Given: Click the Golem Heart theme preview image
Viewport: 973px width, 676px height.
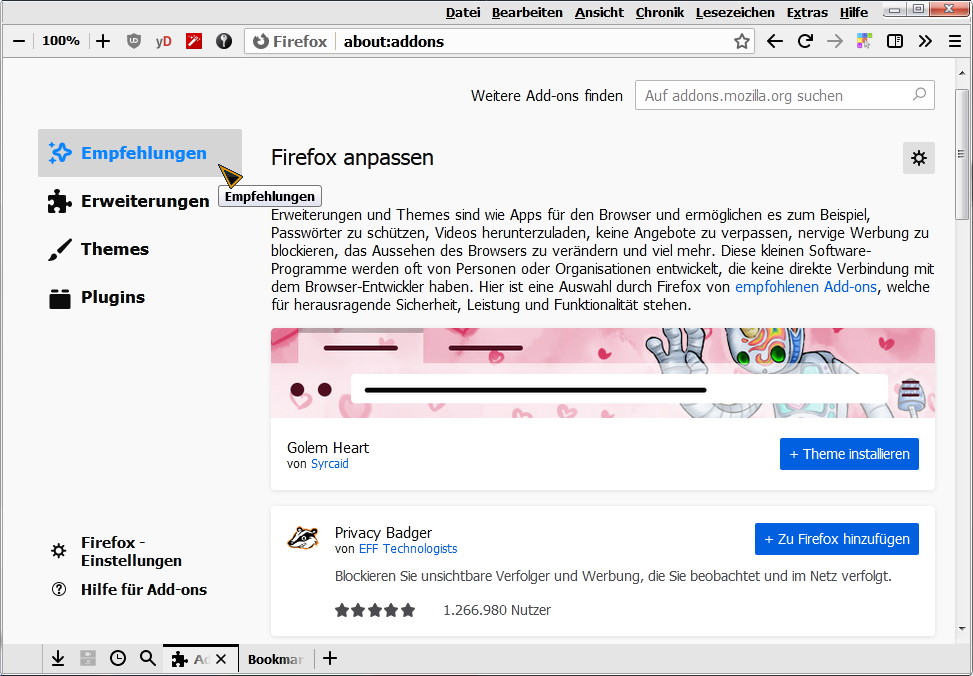Looking at the screenshot, I should pos(603,373).
